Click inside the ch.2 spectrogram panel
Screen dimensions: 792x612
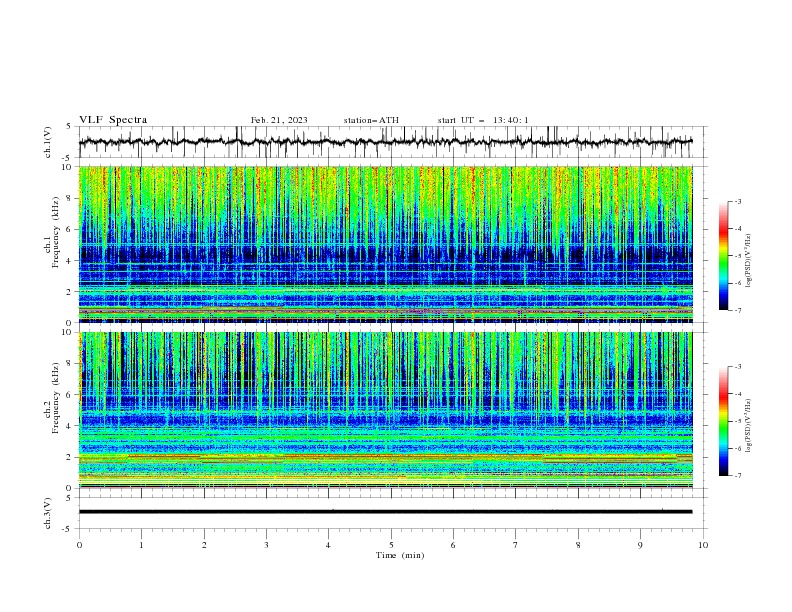pyautogui.click(x=386, y=410)
